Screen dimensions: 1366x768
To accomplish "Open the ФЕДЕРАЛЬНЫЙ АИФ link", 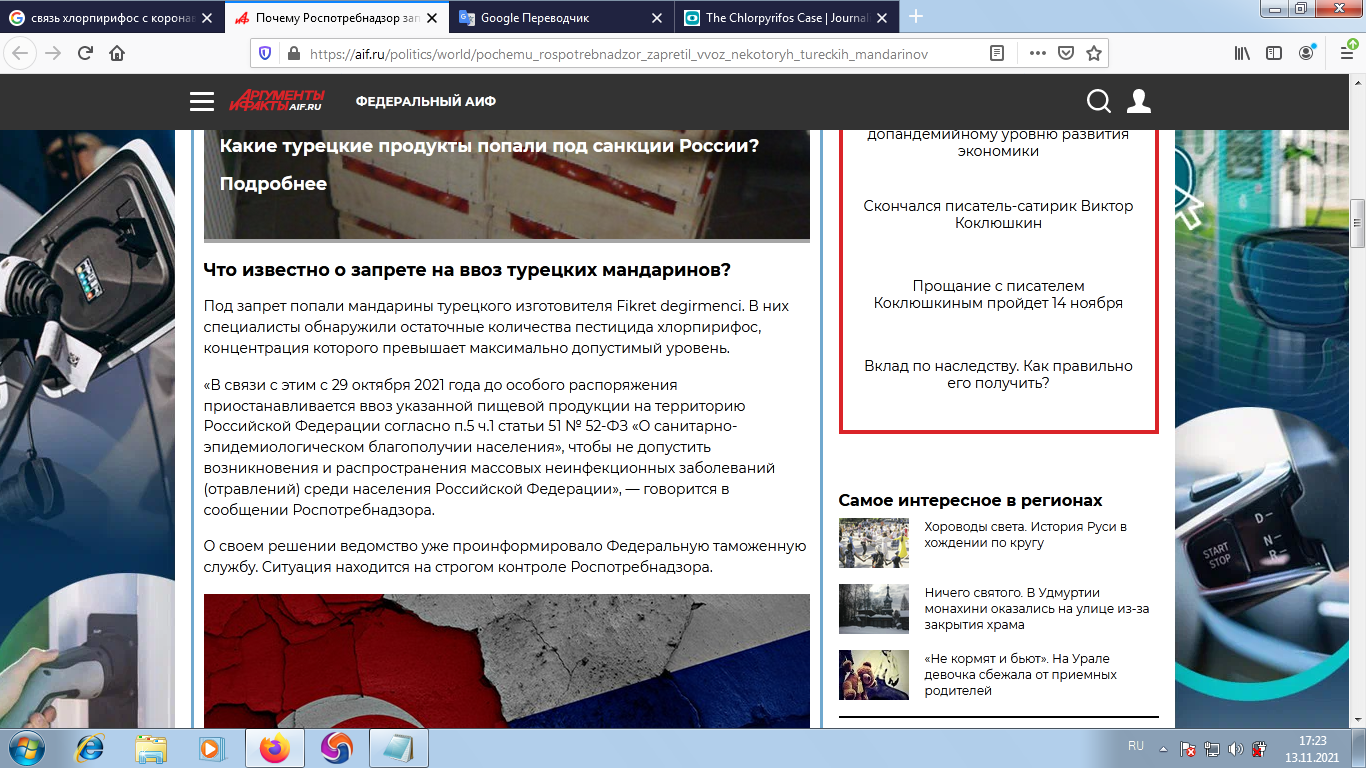I will point(425,101).
